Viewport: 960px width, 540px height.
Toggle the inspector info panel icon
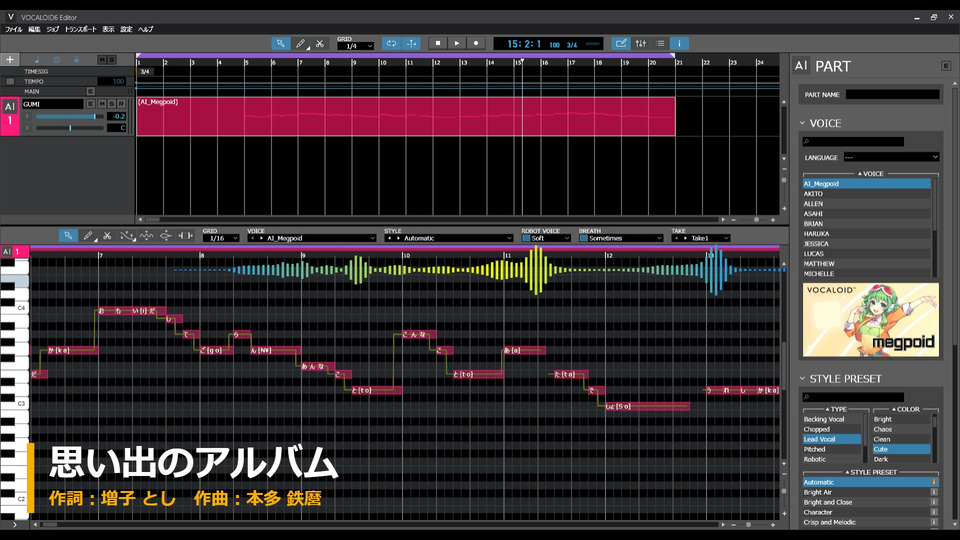[x=679, y=43]
